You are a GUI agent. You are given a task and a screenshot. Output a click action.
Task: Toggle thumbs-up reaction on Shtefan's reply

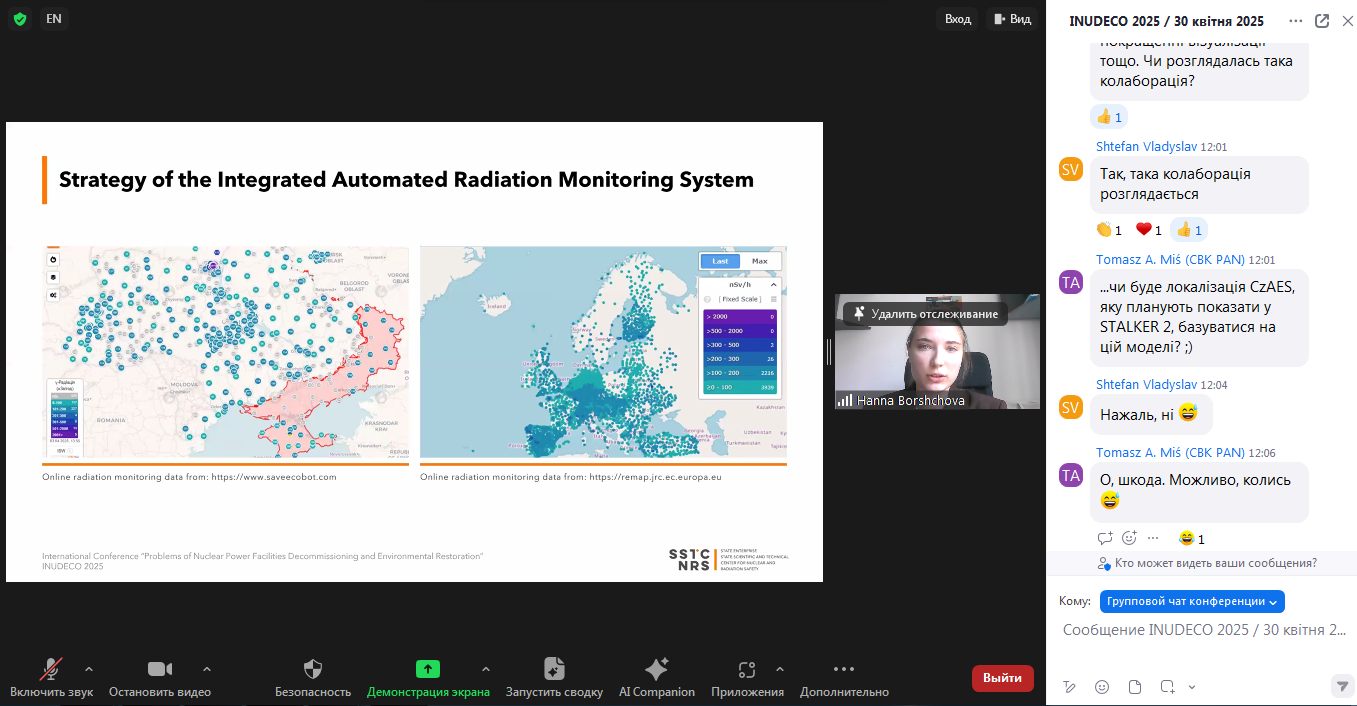[1189, 230]
